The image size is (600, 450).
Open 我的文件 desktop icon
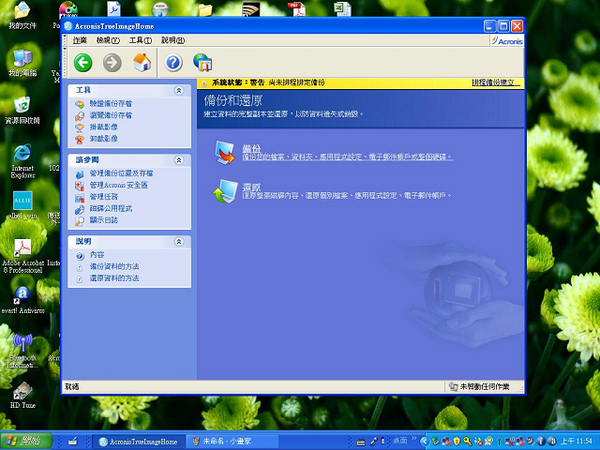click(22, 15)
